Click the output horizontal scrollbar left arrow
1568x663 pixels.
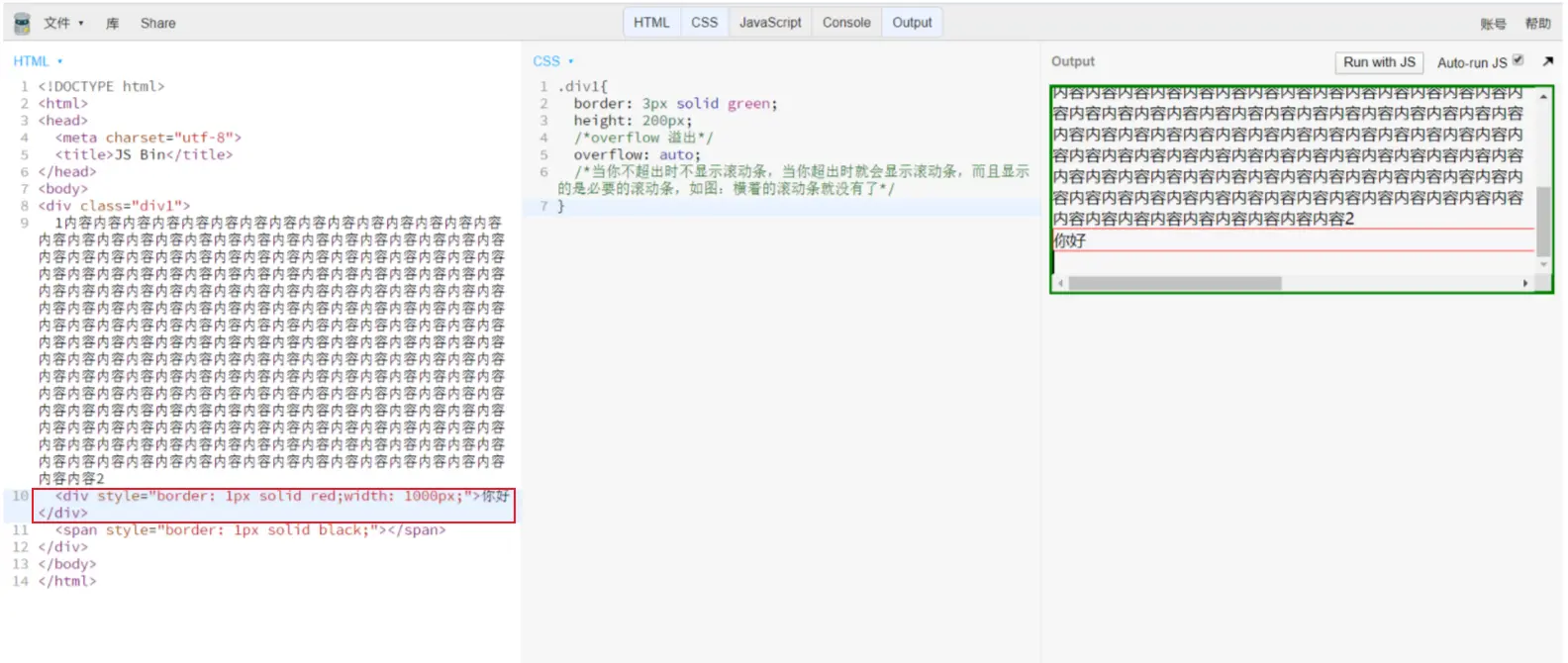(x=1060, y=283)
